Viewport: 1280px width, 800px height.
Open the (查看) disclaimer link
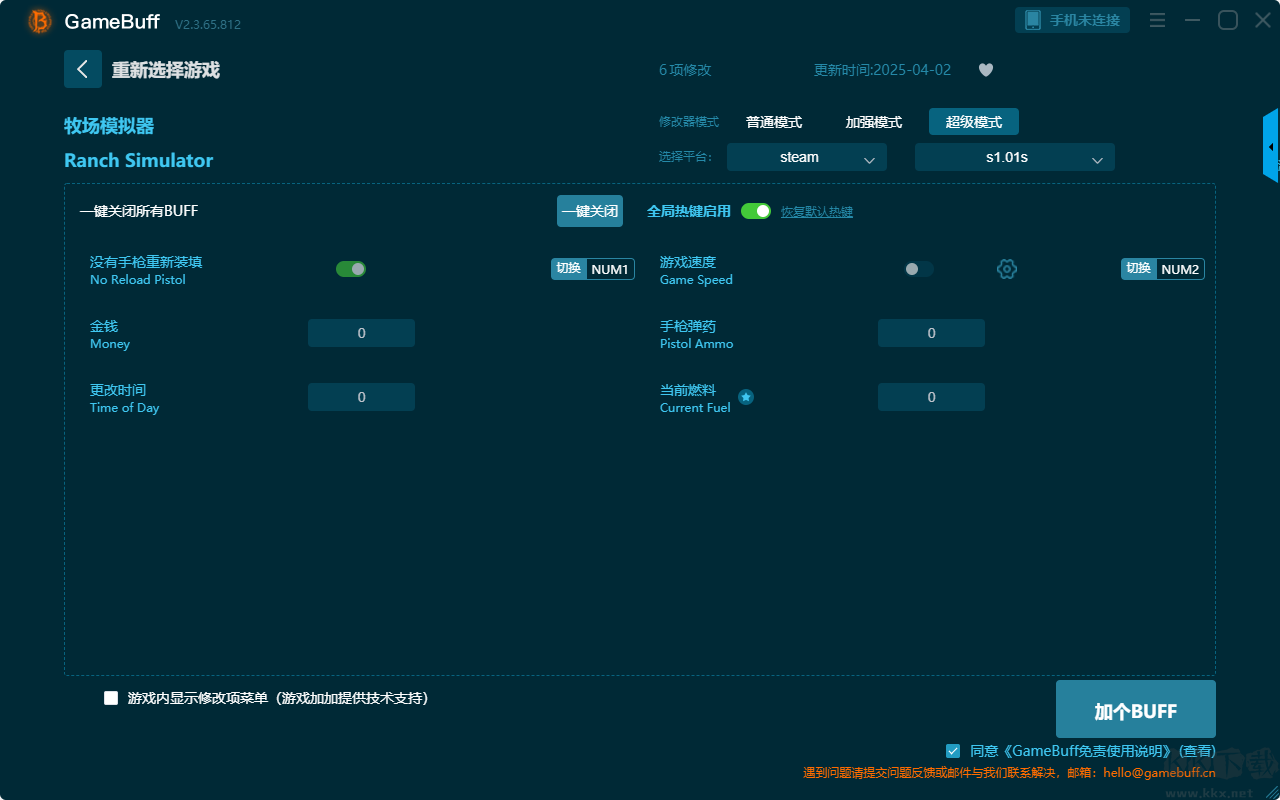[x=1198, y=751]
